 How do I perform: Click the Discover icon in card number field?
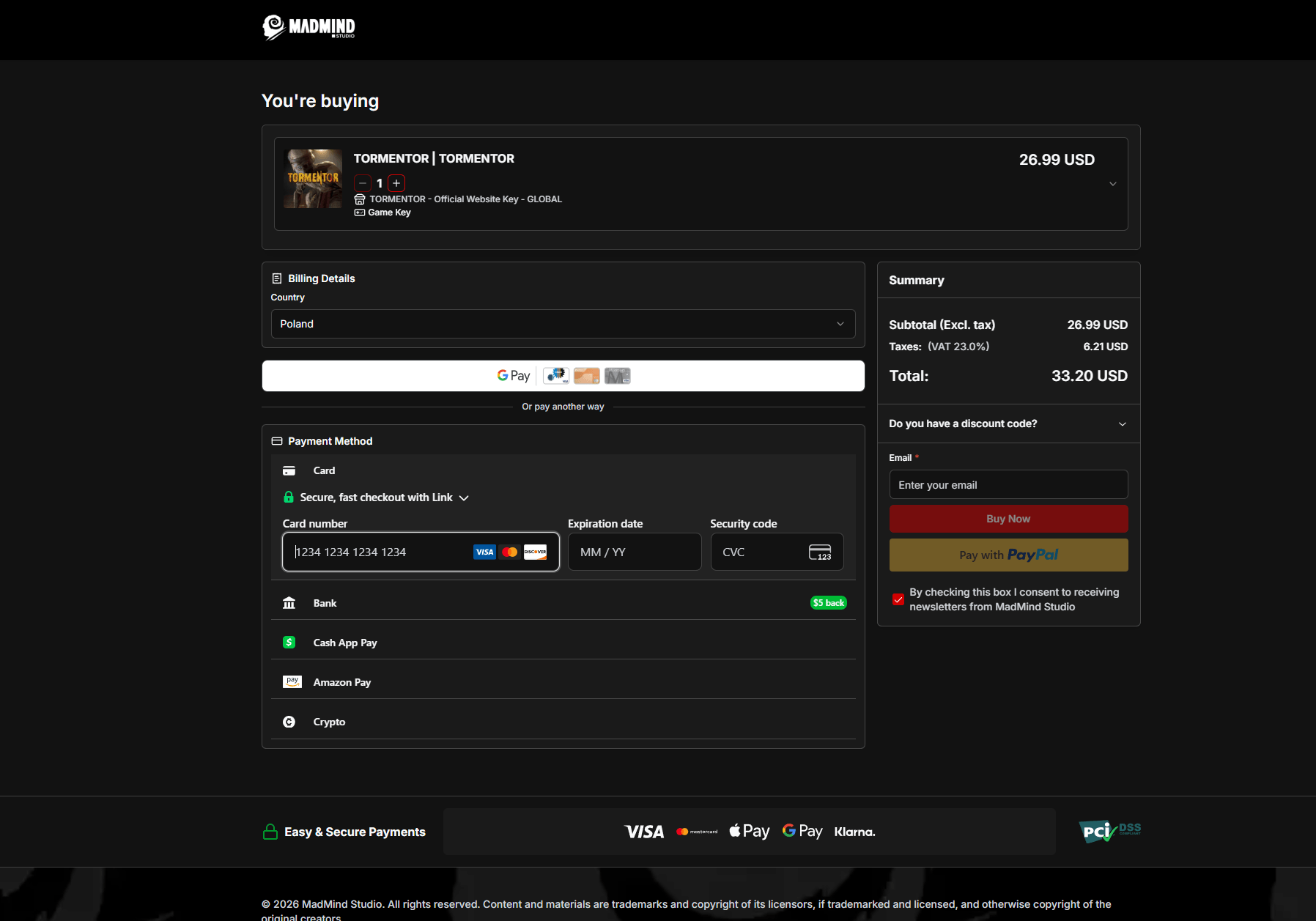(x=535, y=552)
